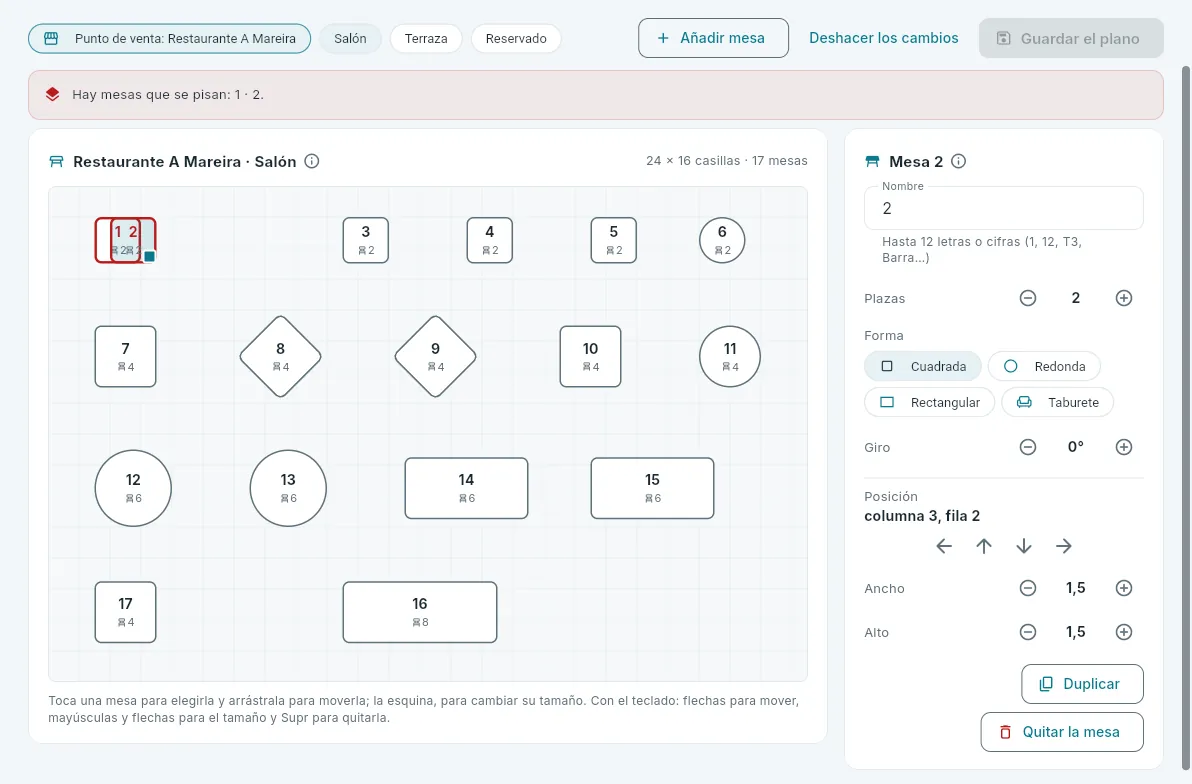The height and width of the screenshot is (784, 1192).
Task: Click the resize handle on table 2
Action: click(150, 256)
